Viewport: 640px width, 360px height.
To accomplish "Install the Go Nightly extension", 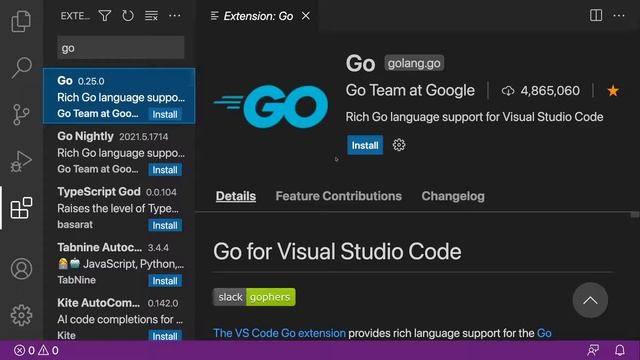I will click(x=165, y=170).
